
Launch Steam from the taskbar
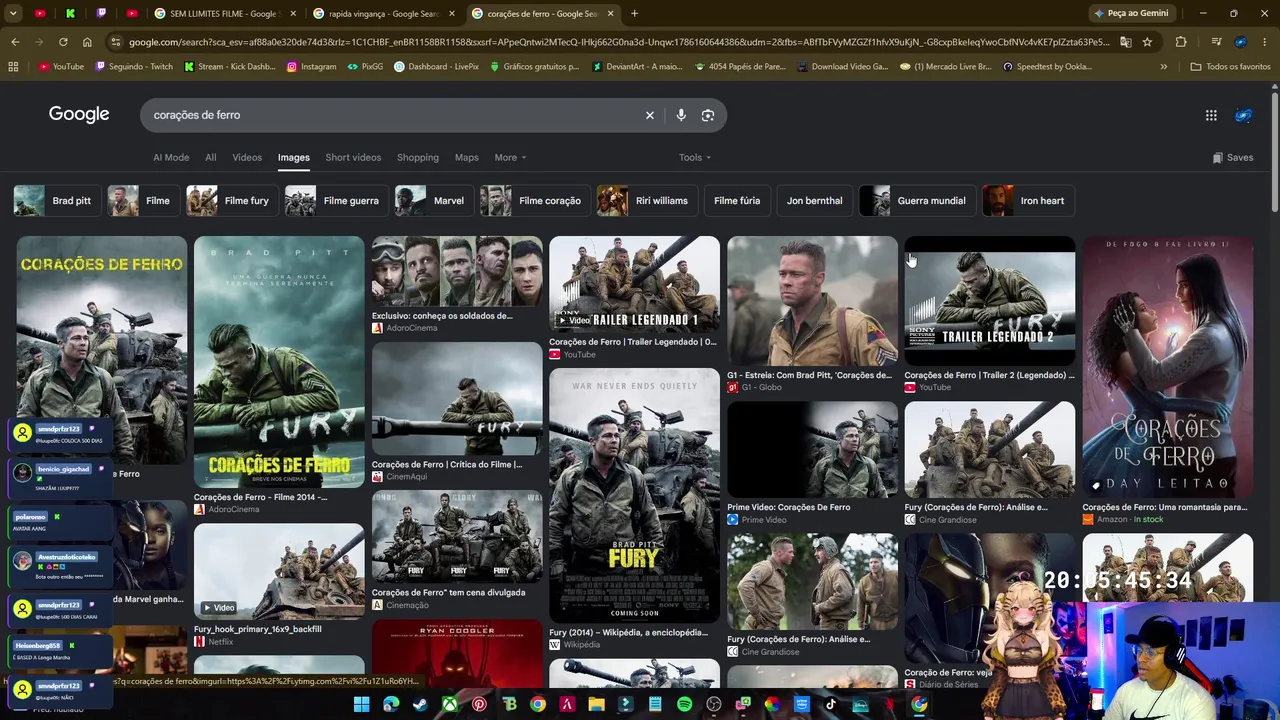(420, 704)
